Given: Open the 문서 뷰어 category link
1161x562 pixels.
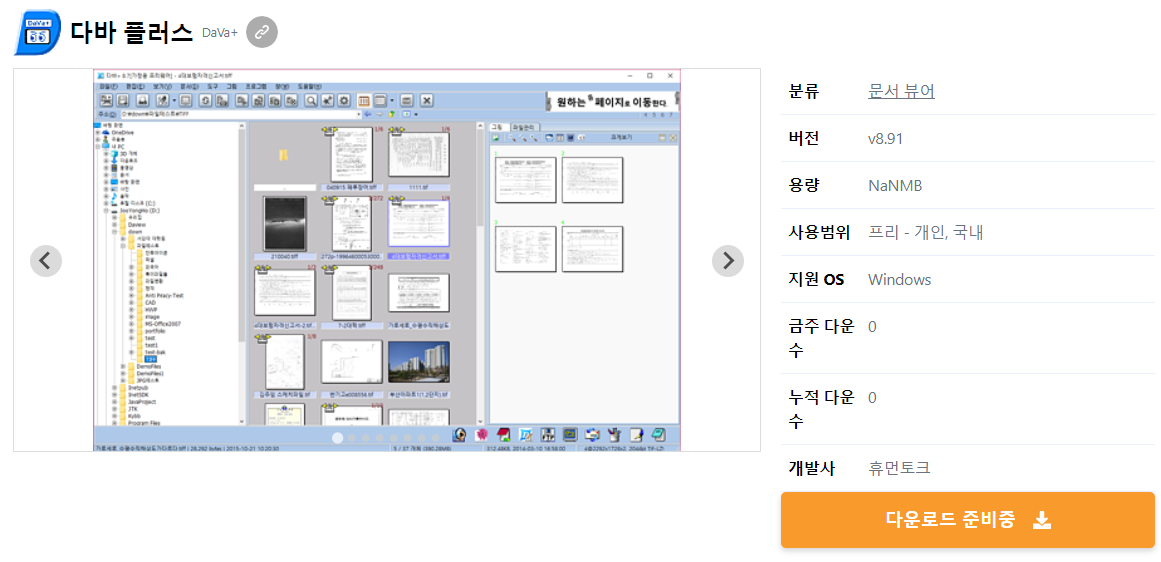Looking at the screenshot, I should click(901, 91).
